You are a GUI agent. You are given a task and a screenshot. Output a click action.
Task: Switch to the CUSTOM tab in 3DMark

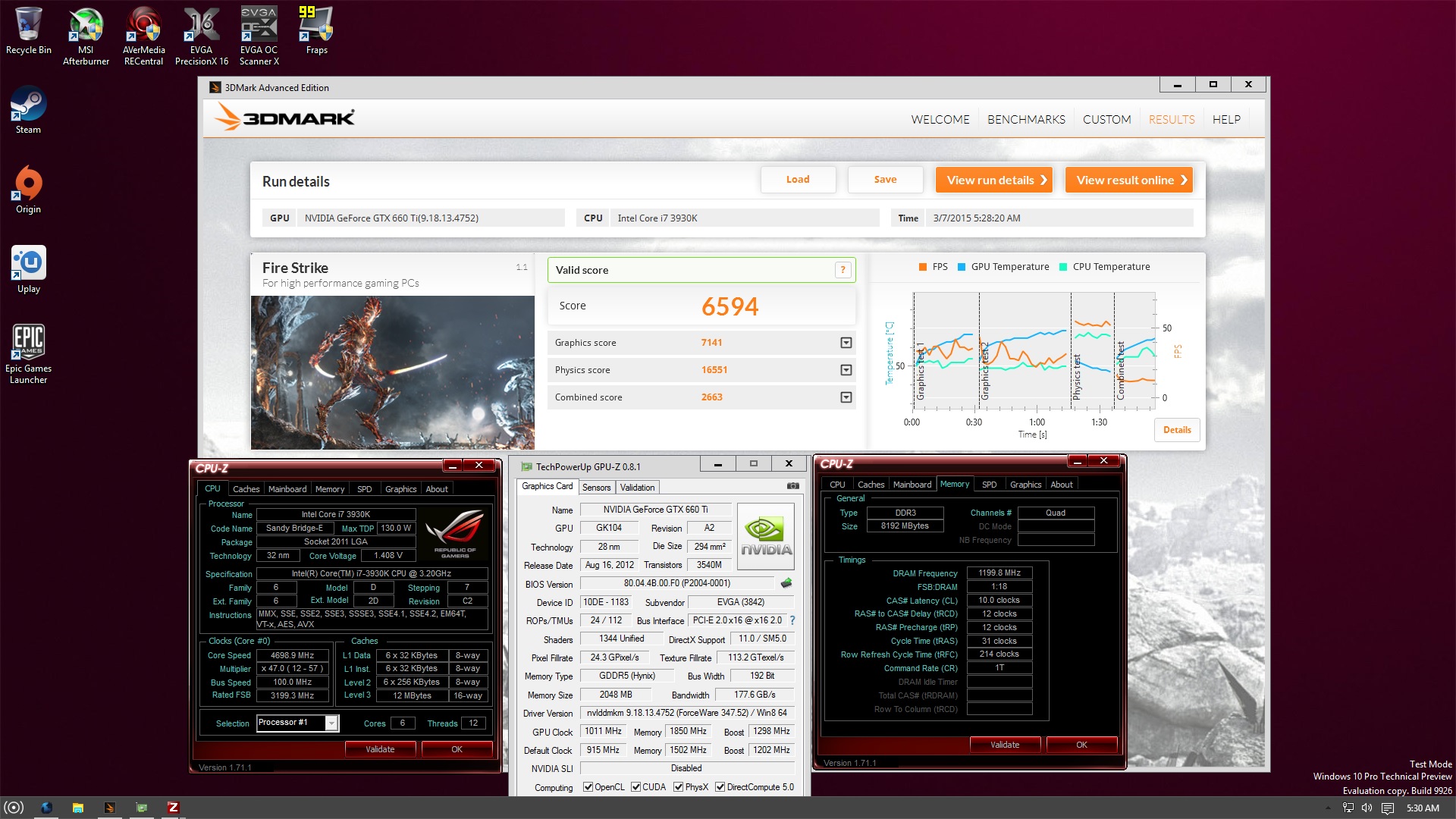(x=1106, y=120)
